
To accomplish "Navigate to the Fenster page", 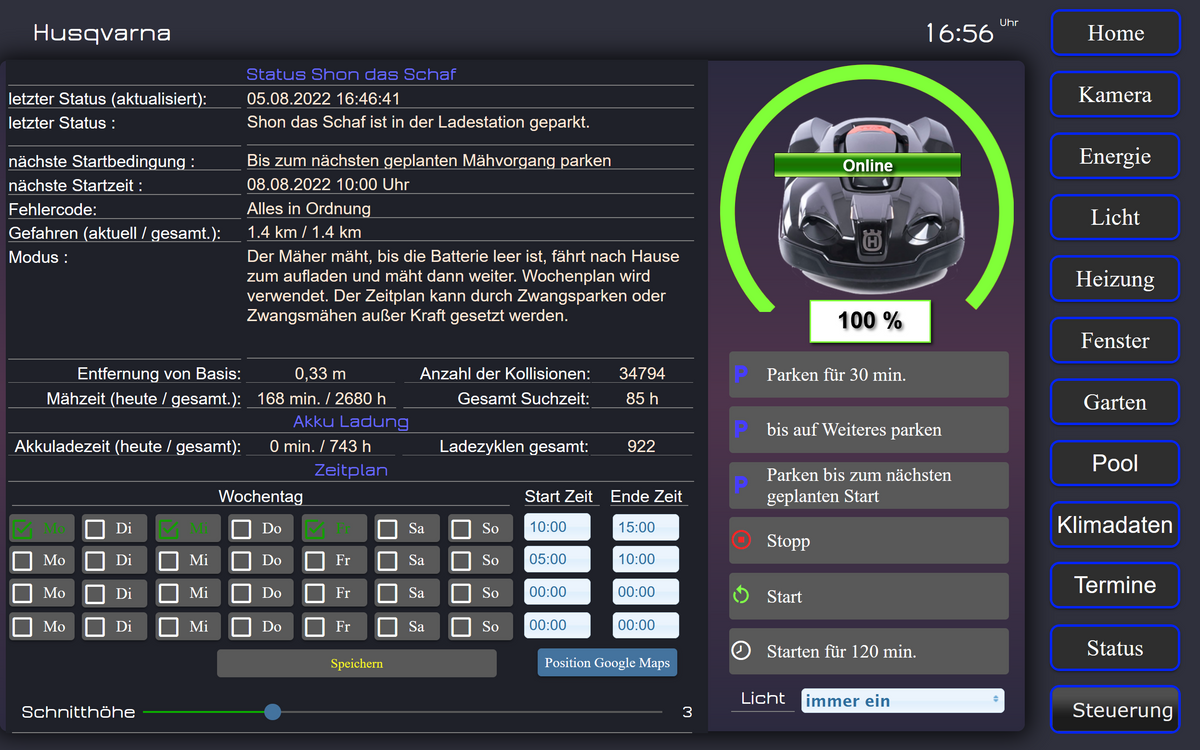I will click(1115, 340).
